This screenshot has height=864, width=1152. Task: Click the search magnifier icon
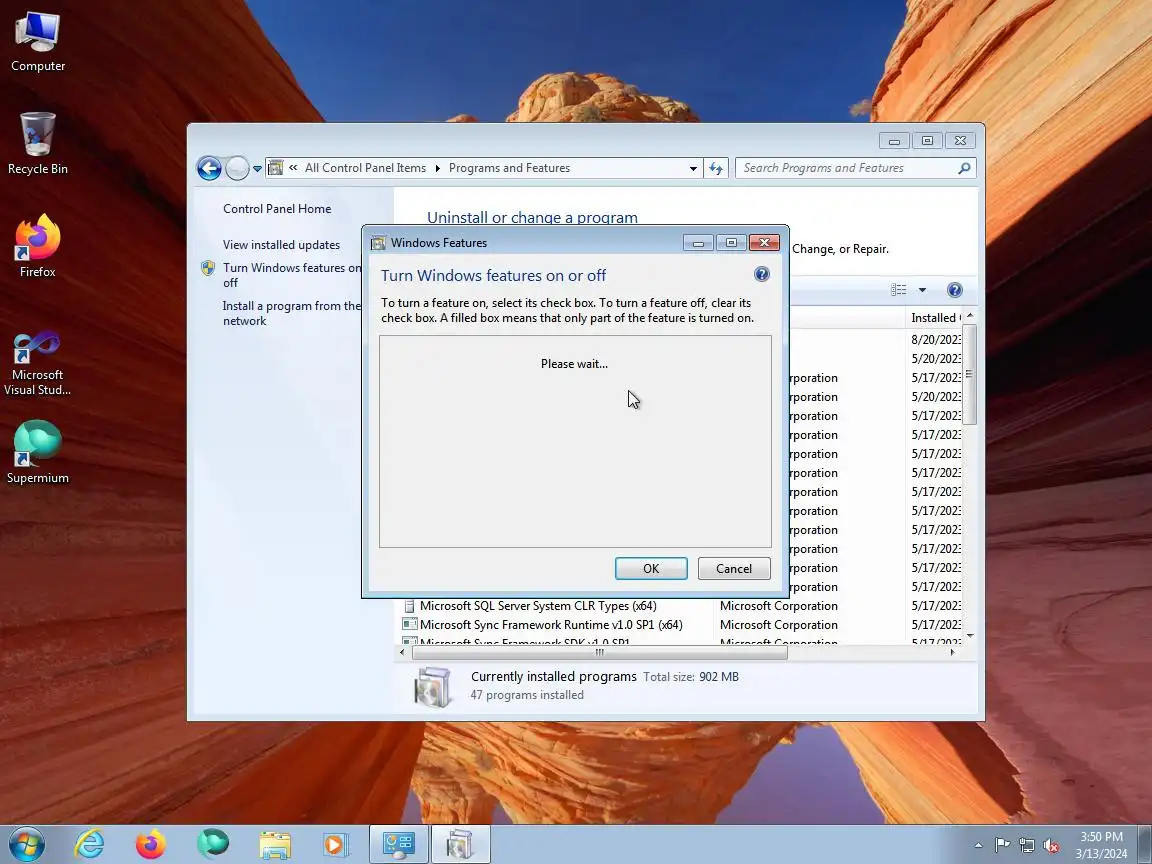tap(965, 168)
